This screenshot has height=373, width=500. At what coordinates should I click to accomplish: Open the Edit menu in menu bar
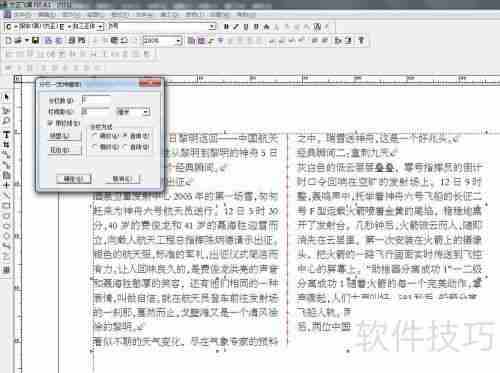[x=47, y=15]
